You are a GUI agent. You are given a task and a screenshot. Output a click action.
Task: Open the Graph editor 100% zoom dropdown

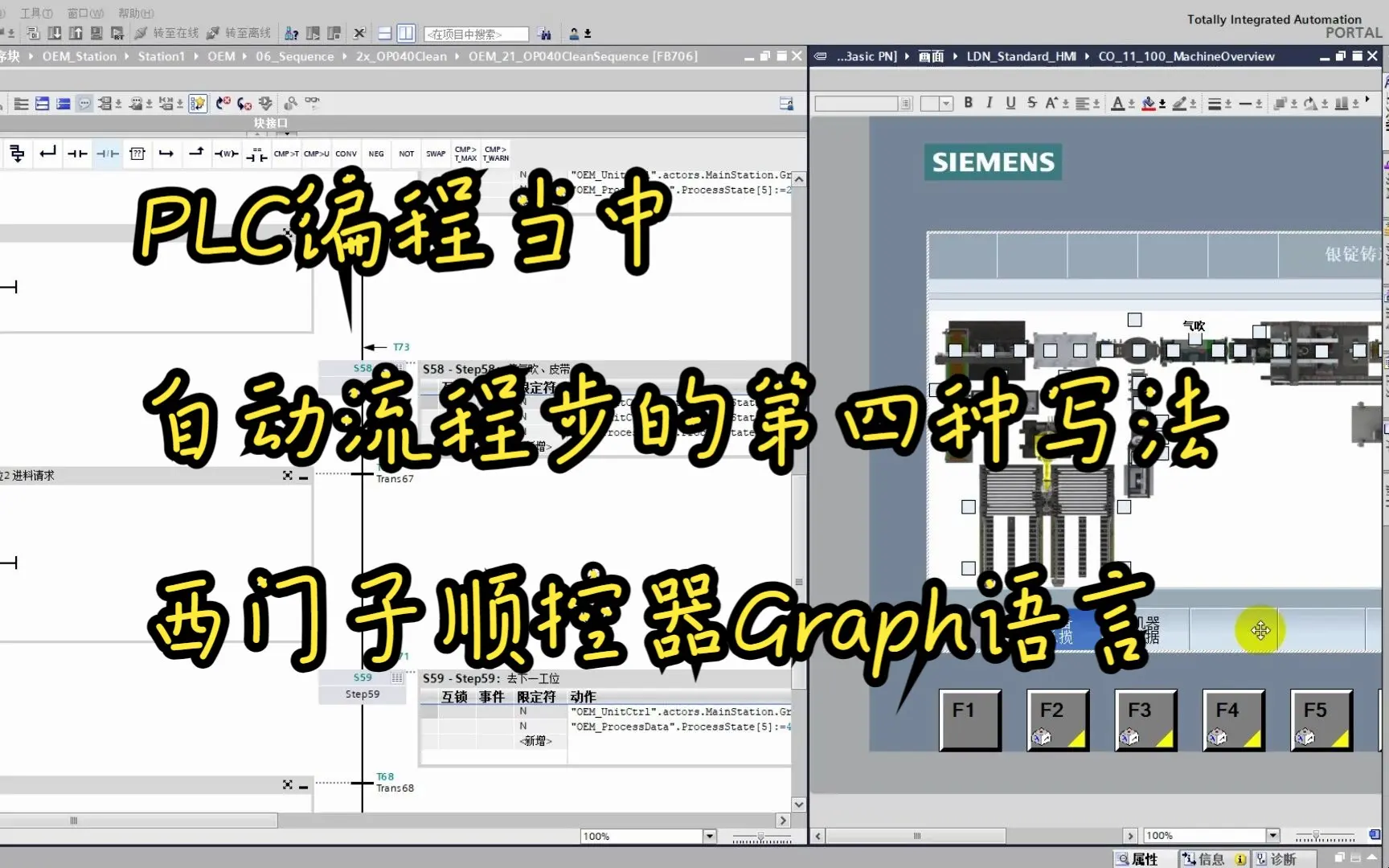click(710, 836)
